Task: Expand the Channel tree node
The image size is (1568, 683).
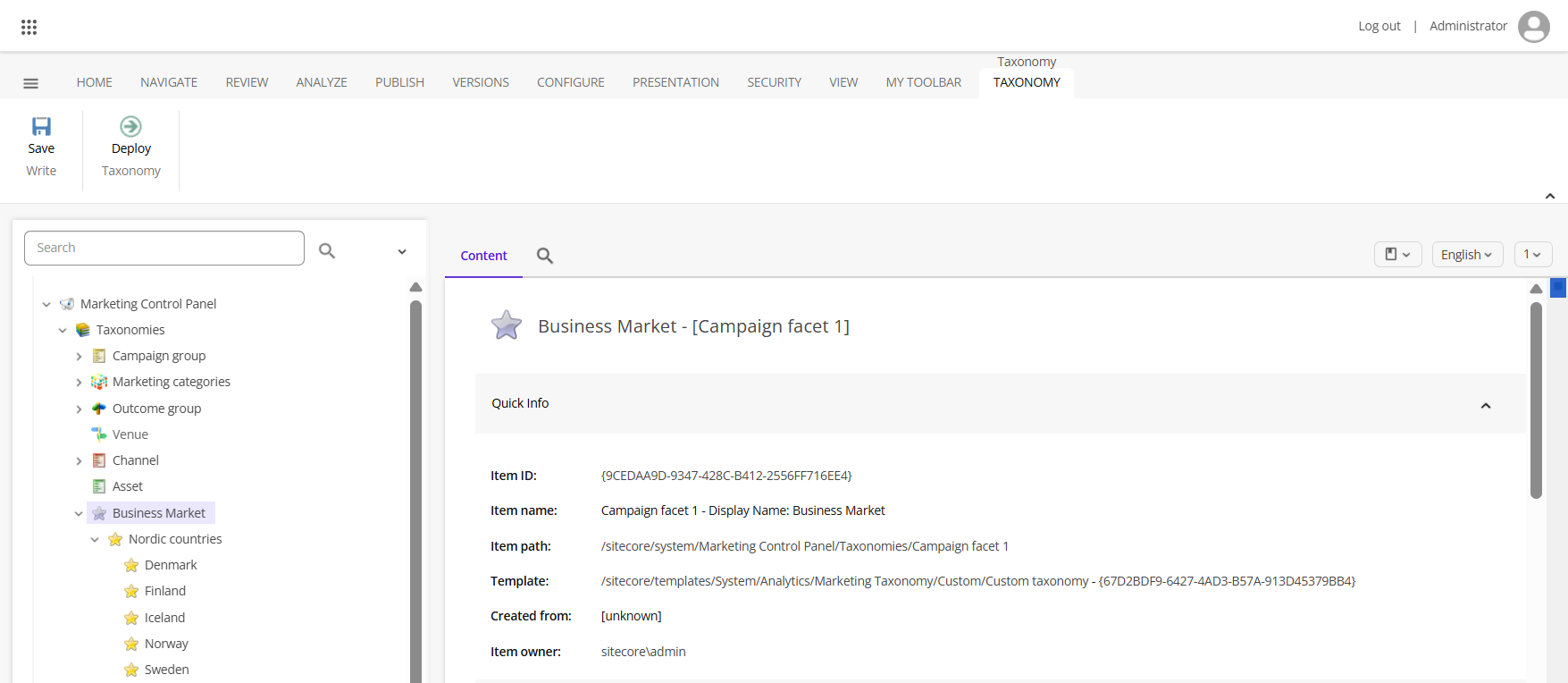Action: 79,461
